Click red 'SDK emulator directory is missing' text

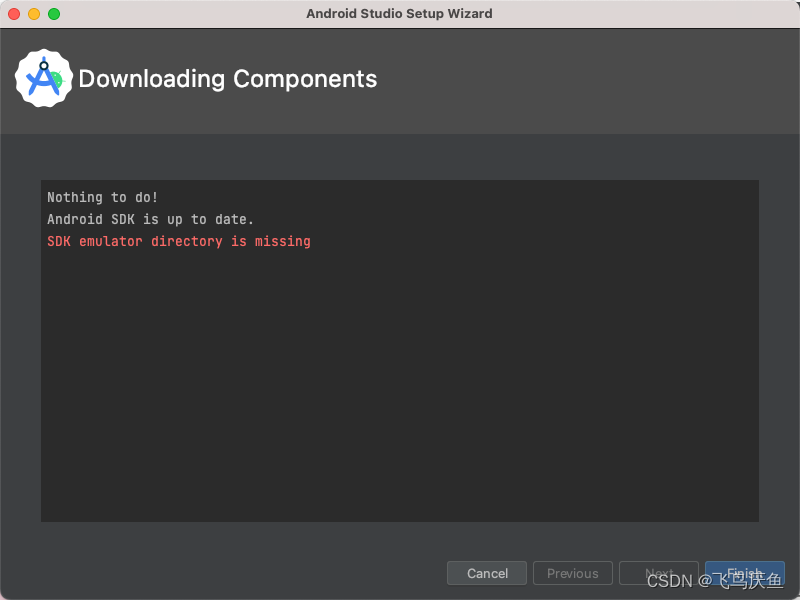click(x=179, y=241)
